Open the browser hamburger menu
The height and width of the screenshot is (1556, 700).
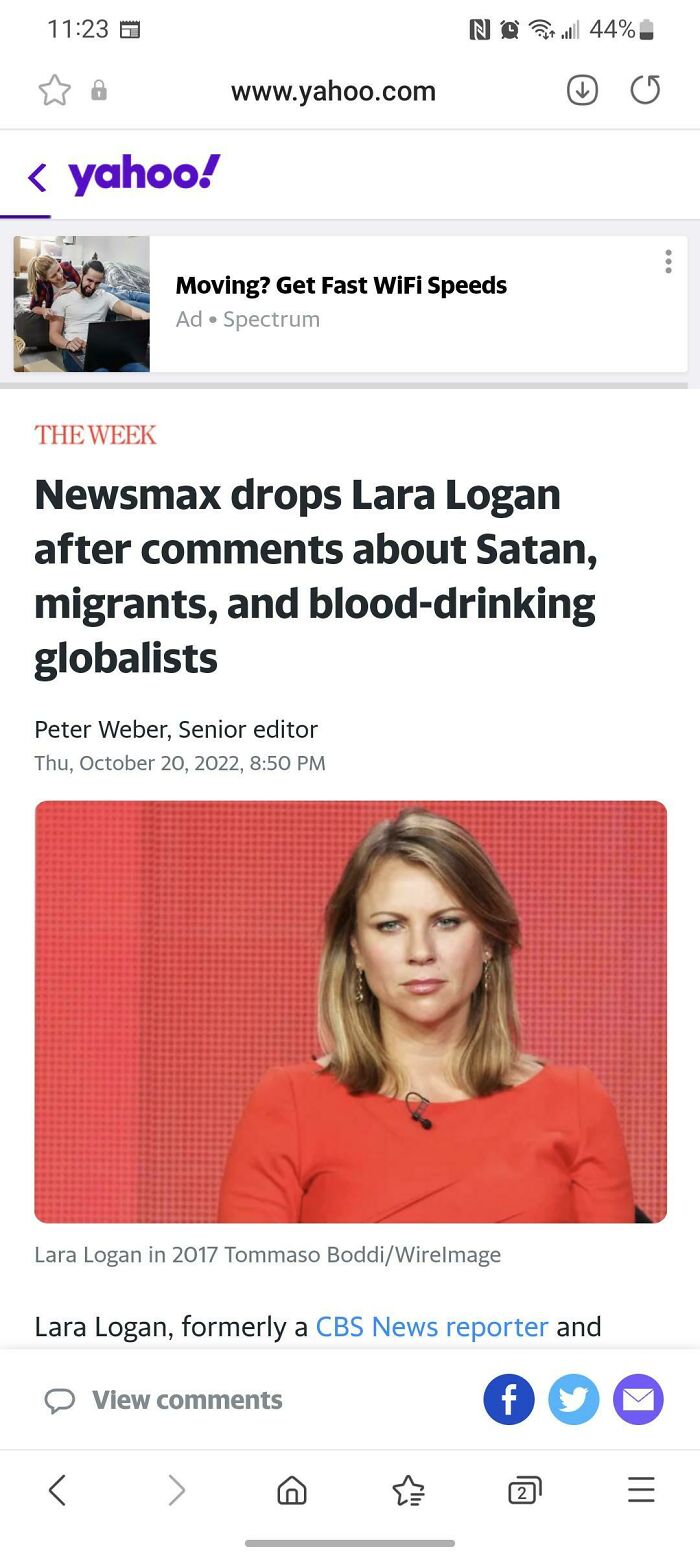[641, 1489]
